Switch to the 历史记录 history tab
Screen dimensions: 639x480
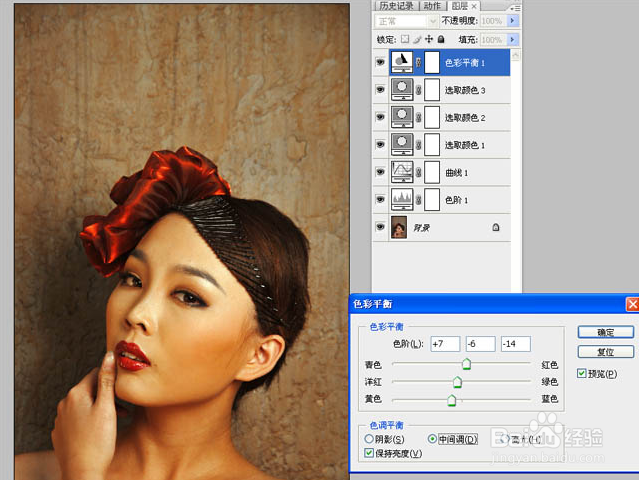tap(396, 6)
